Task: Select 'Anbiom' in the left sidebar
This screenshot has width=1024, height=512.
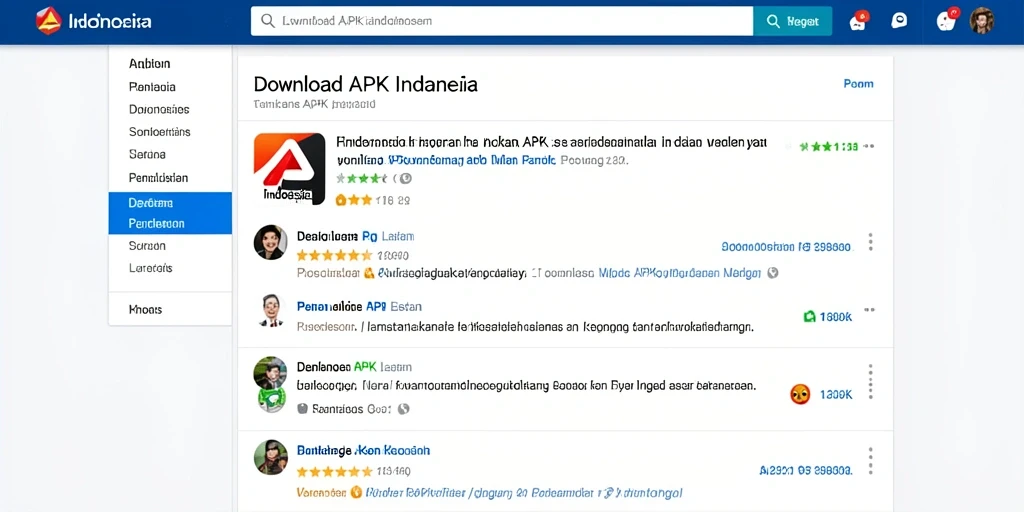Action: tap(150, 63)
